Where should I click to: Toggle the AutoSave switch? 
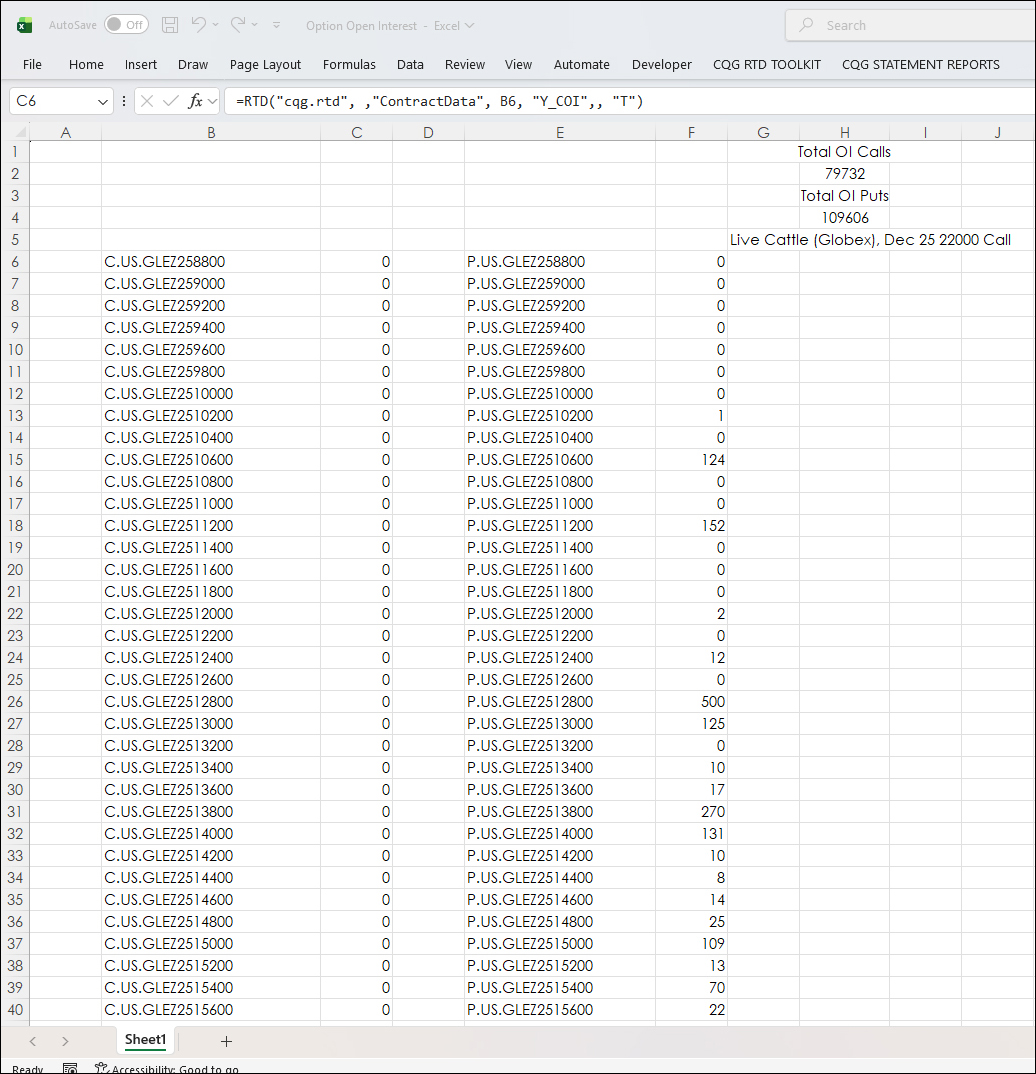[126, 25]
